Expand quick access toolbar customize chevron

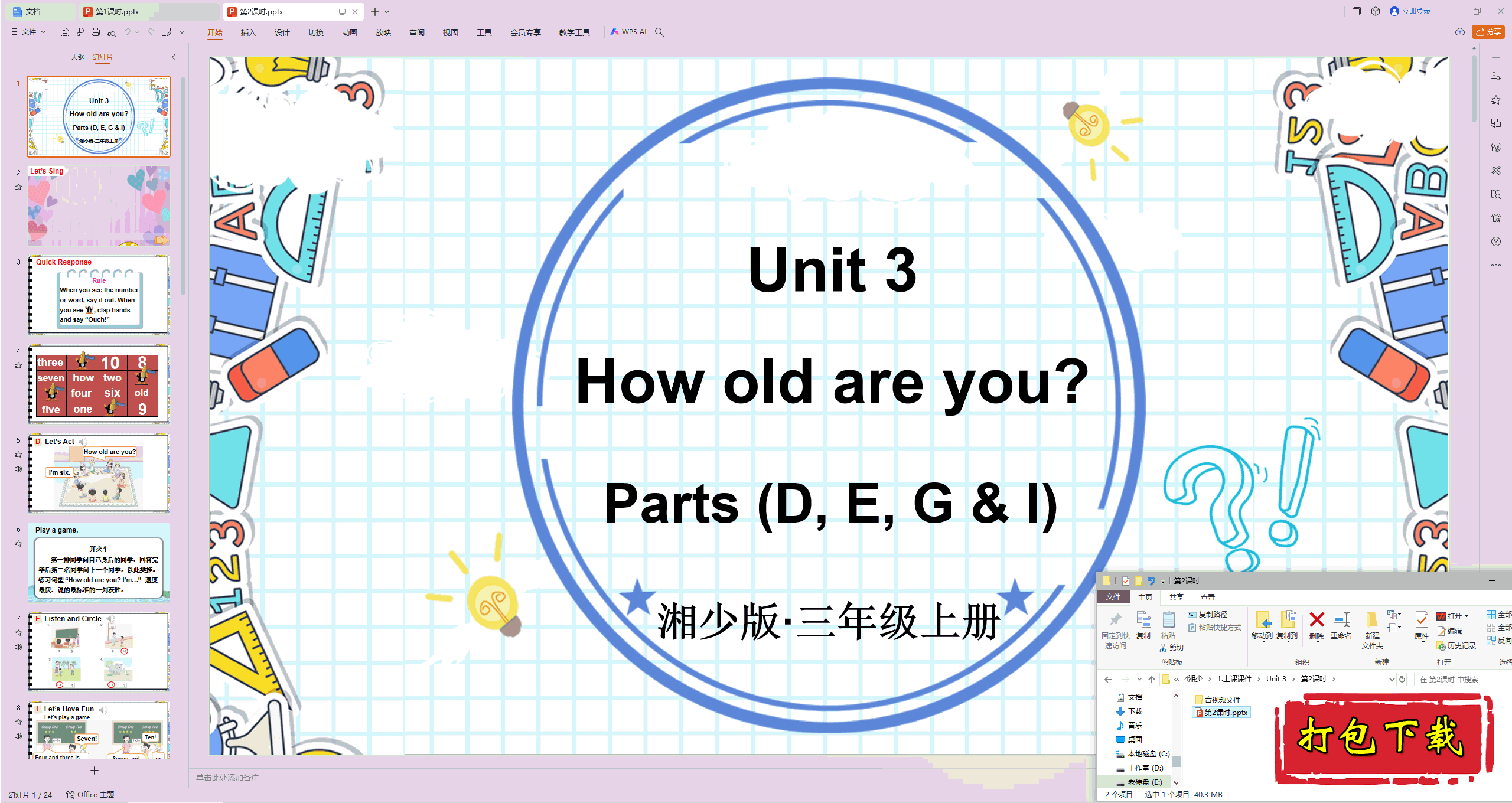182,32
